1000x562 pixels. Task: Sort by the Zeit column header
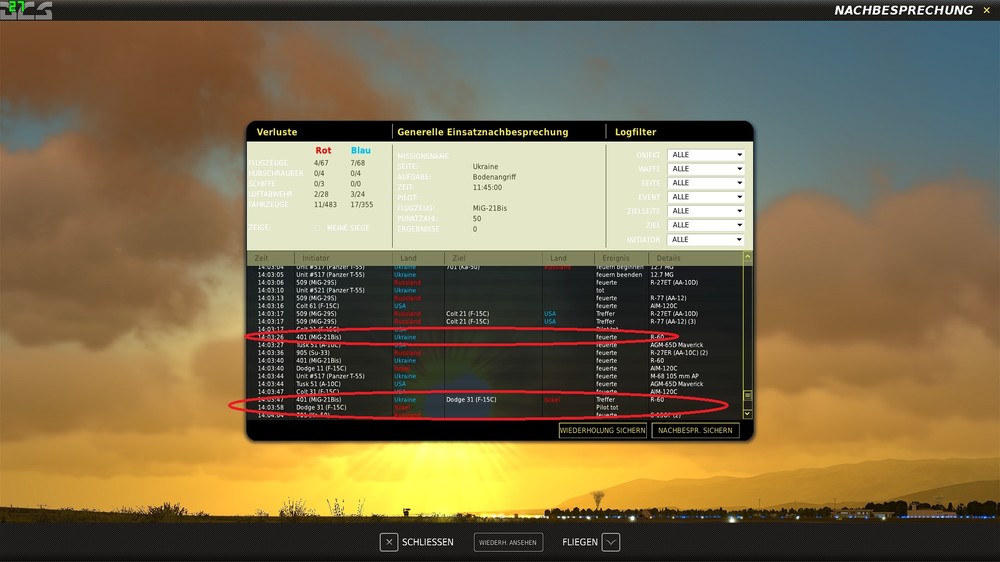(x=261, y=258)
